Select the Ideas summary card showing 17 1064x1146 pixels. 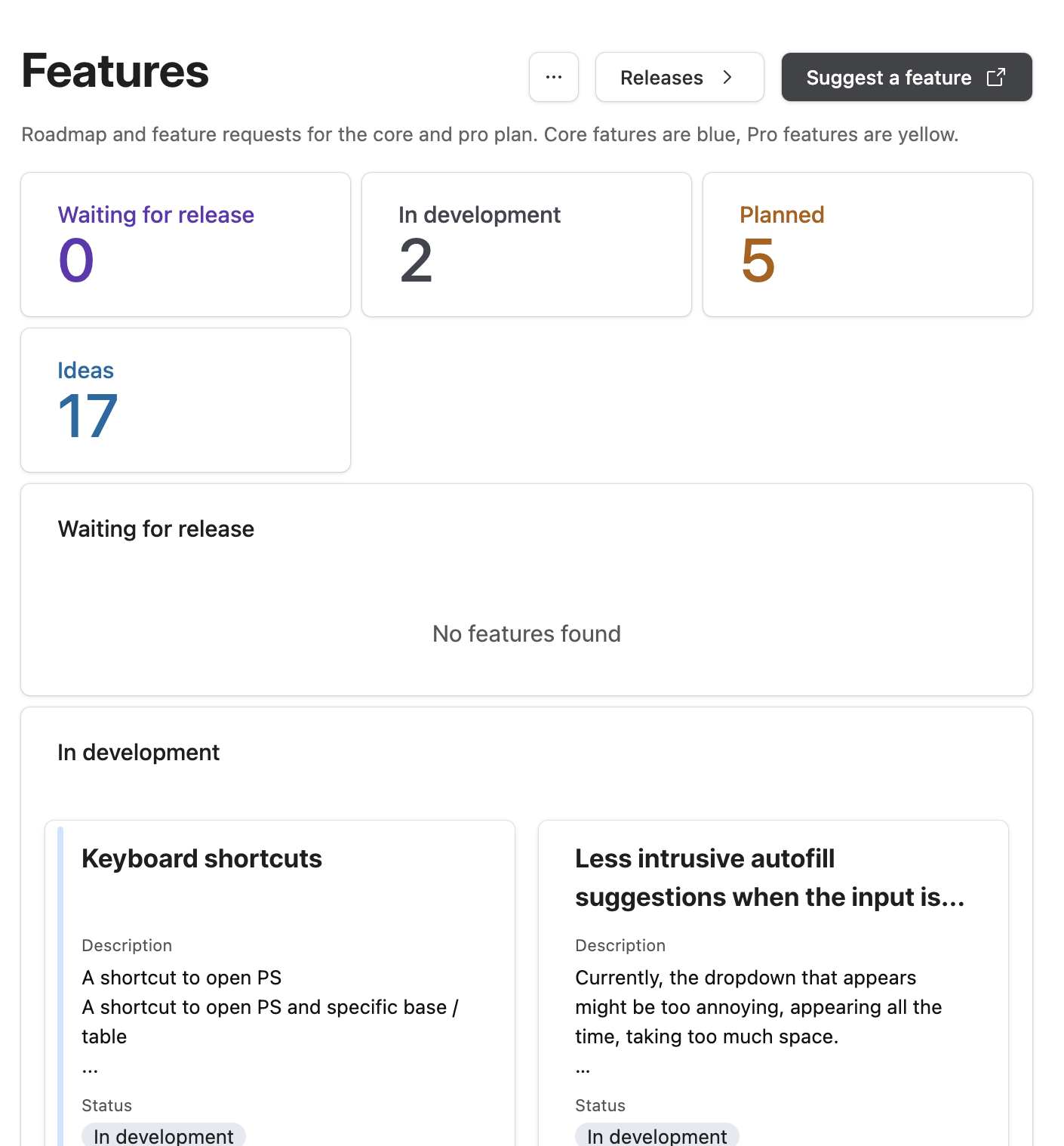point(186,400)
